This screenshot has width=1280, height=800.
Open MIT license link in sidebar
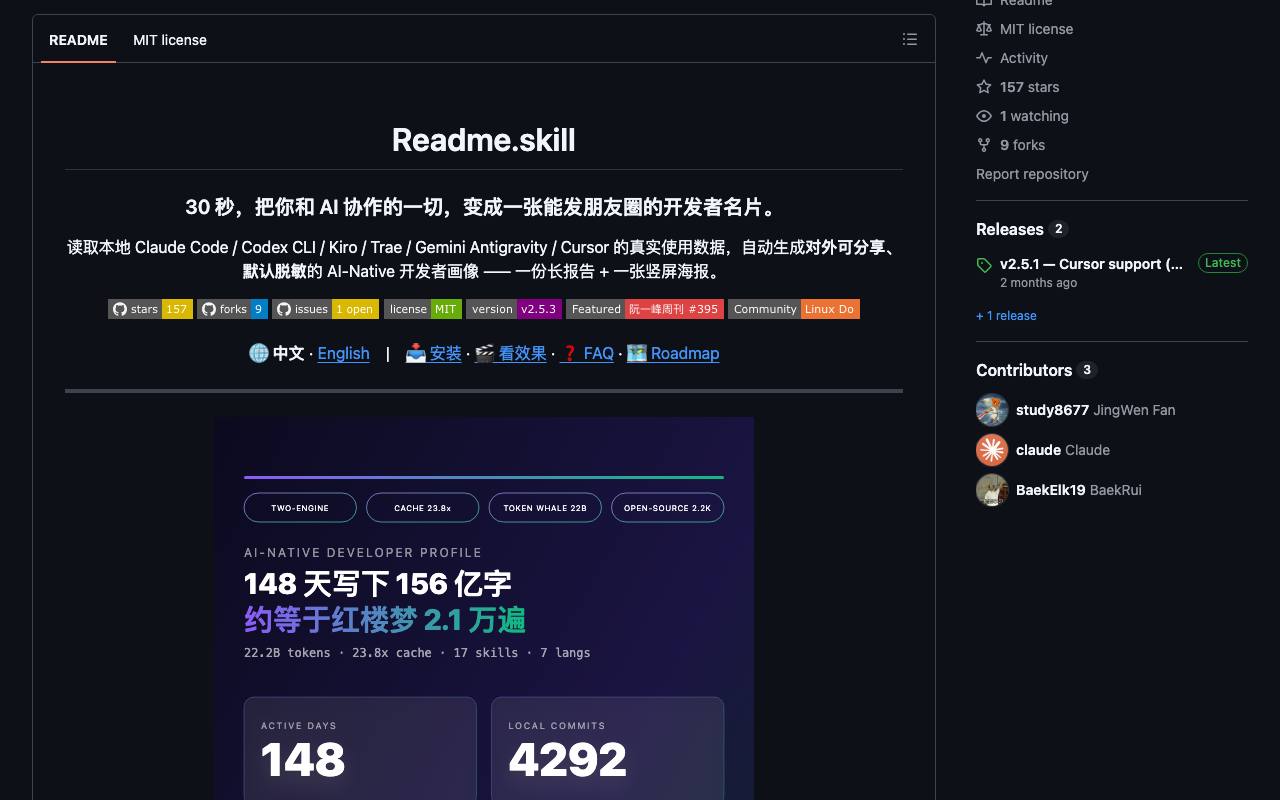[1036, 29]
